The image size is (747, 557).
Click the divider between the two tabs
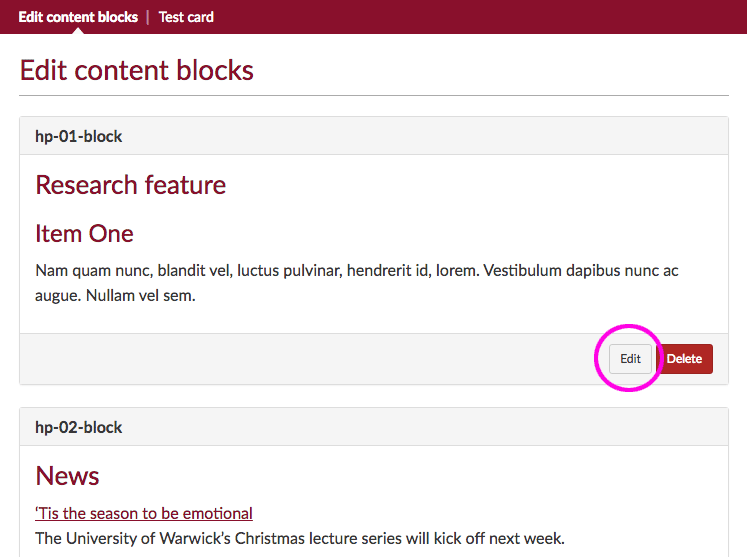148,17
